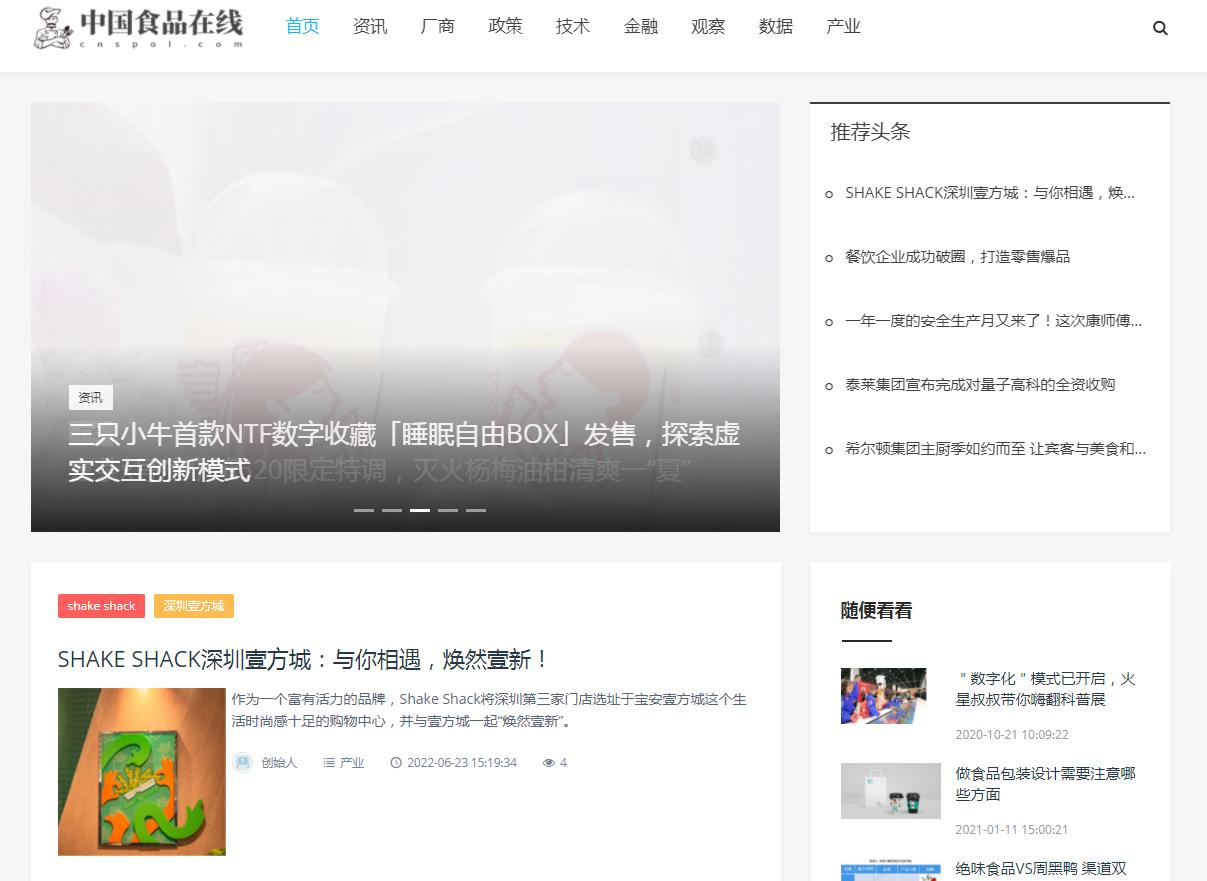Open the 金融 navigation menu
The height and width of the screenshot is (881, 1207).
(641, 26)
